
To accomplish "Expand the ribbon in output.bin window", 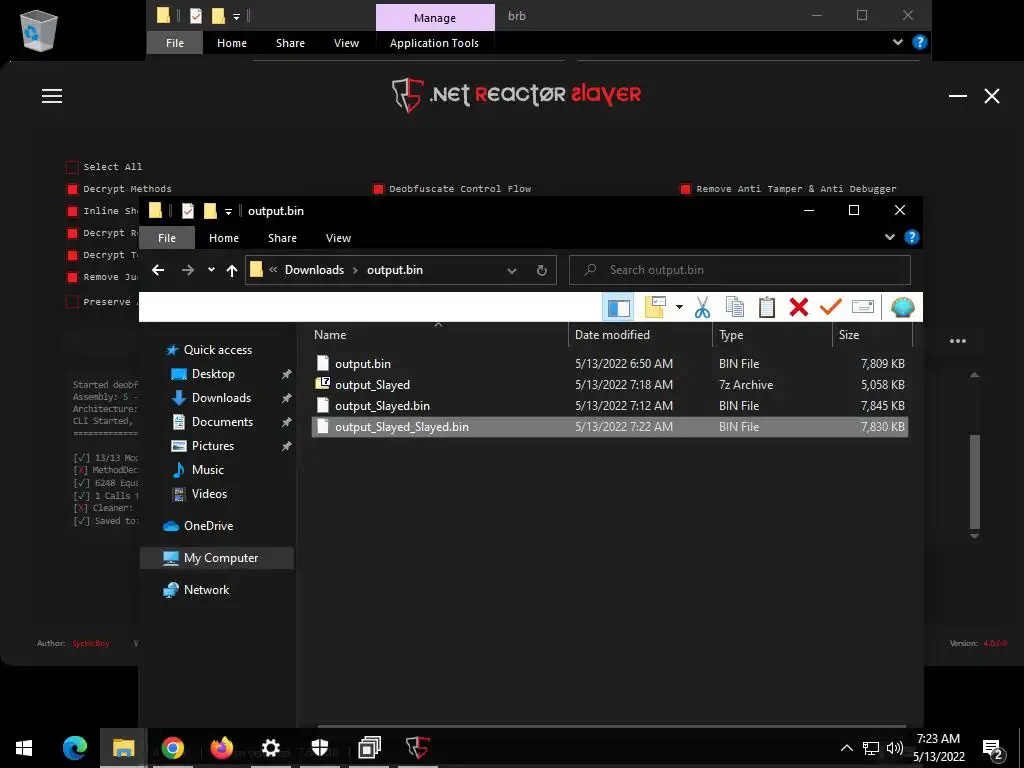I will [x=889, y=237].
